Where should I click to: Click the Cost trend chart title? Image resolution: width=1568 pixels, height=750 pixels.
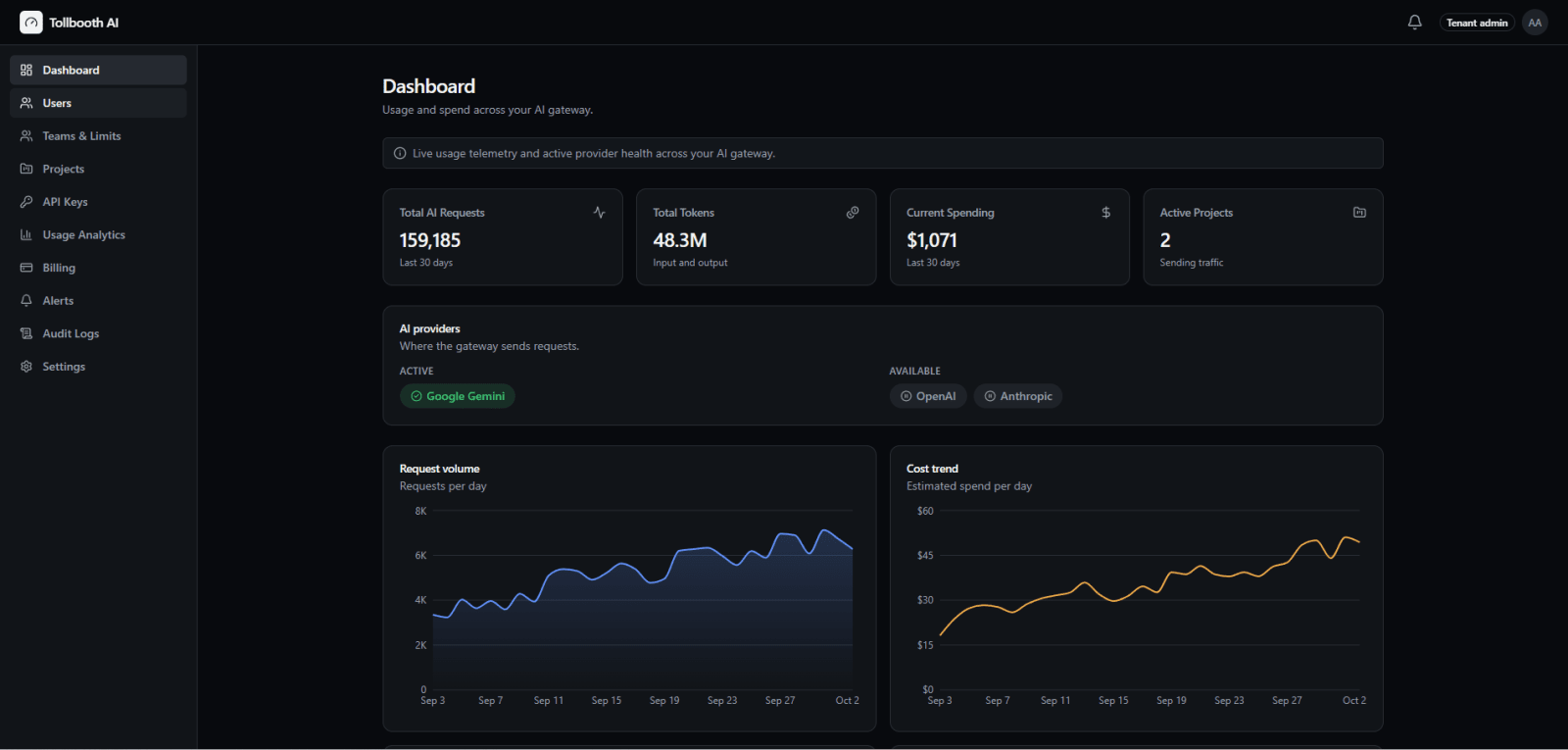933,469
